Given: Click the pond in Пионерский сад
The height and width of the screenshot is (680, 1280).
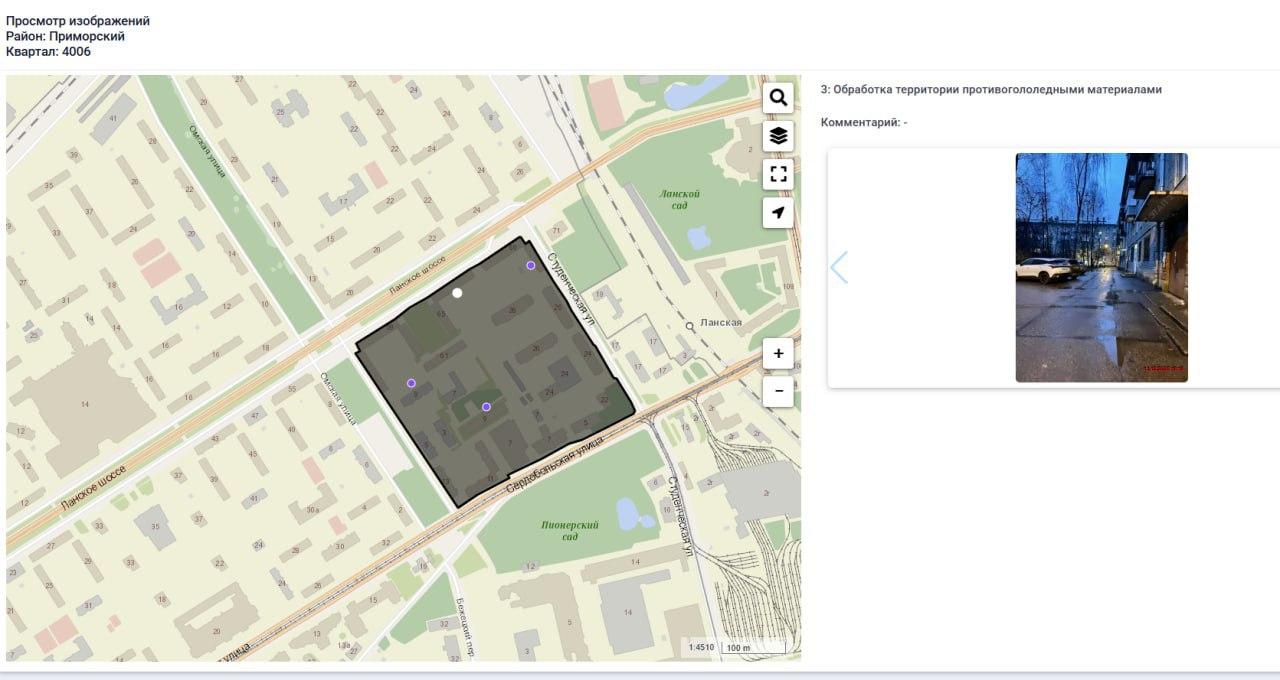Looking at the screenshot, I should click(x=629, y=514).
